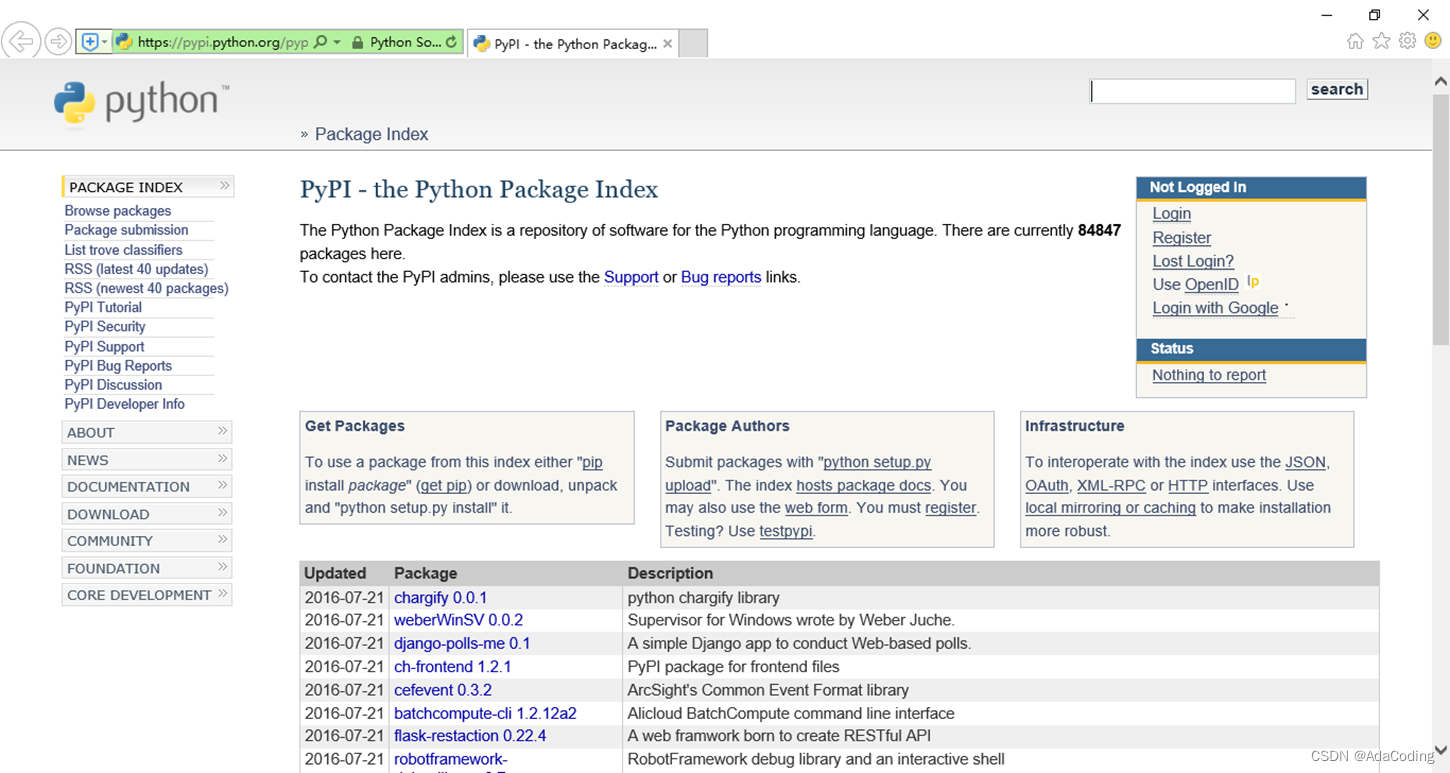Open the web form link
1450x773 pixels.
tap(816, 508)
